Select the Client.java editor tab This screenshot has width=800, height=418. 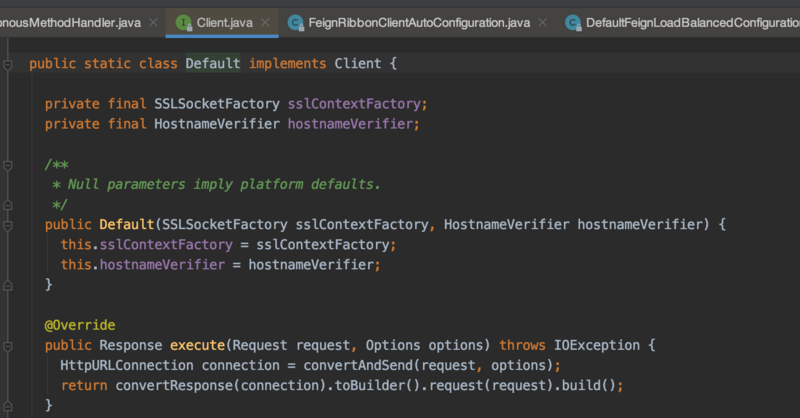click(225, 21)
